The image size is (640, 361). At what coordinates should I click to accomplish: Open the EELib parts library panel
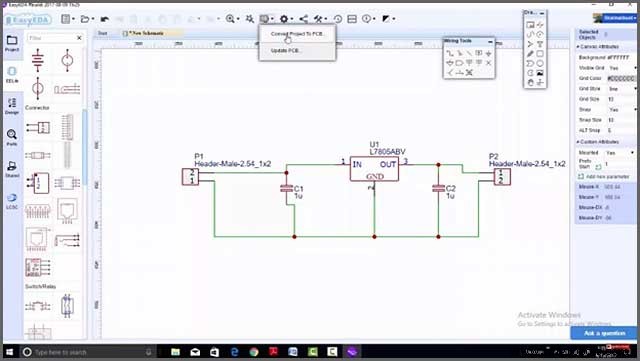pos(12,75)
